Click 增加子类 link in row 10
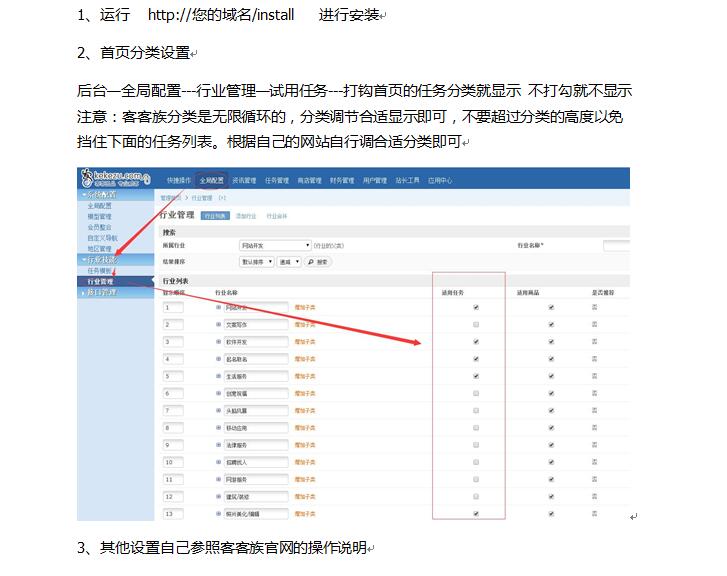This screenshot has width=727, height=576. 305,462
